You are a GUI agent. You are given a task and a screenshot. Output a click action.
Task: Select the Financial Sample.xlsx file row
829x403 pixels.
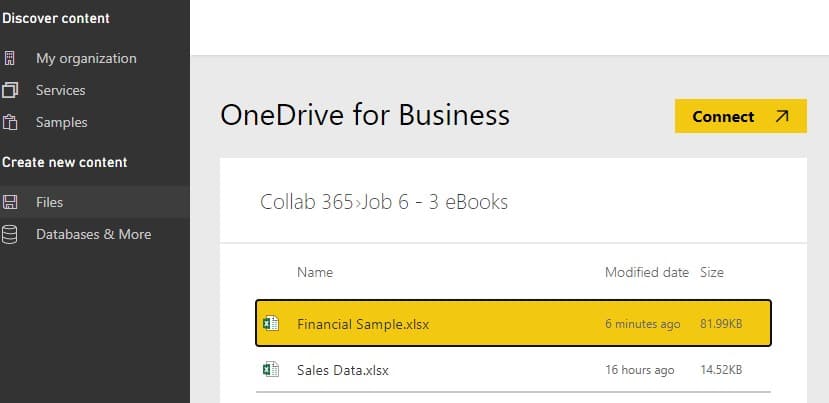(x=513, y=323)
